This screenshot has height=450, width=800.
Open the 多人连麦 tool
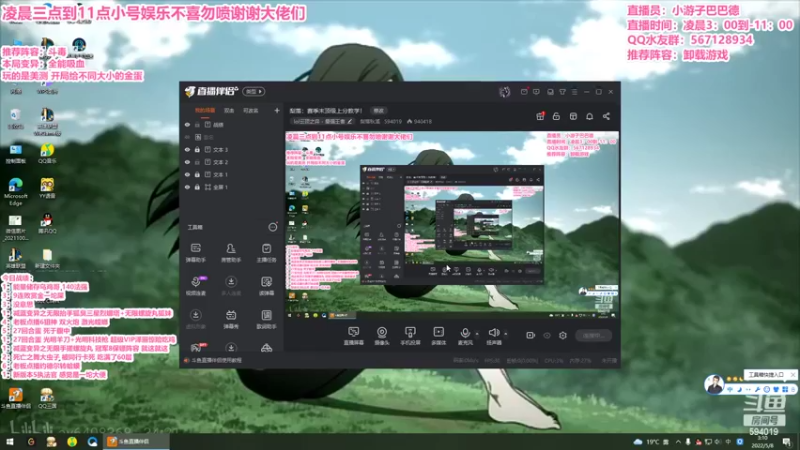coord(231,286)
